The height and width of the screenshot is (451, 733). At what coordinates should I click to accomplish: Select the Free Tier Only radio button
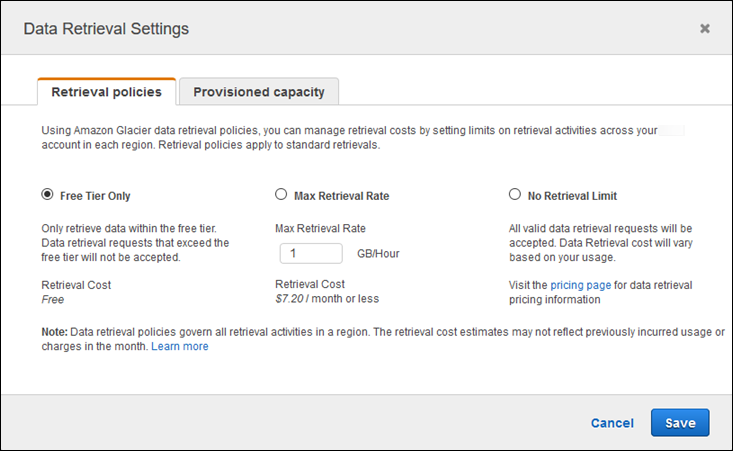(47, 195)
